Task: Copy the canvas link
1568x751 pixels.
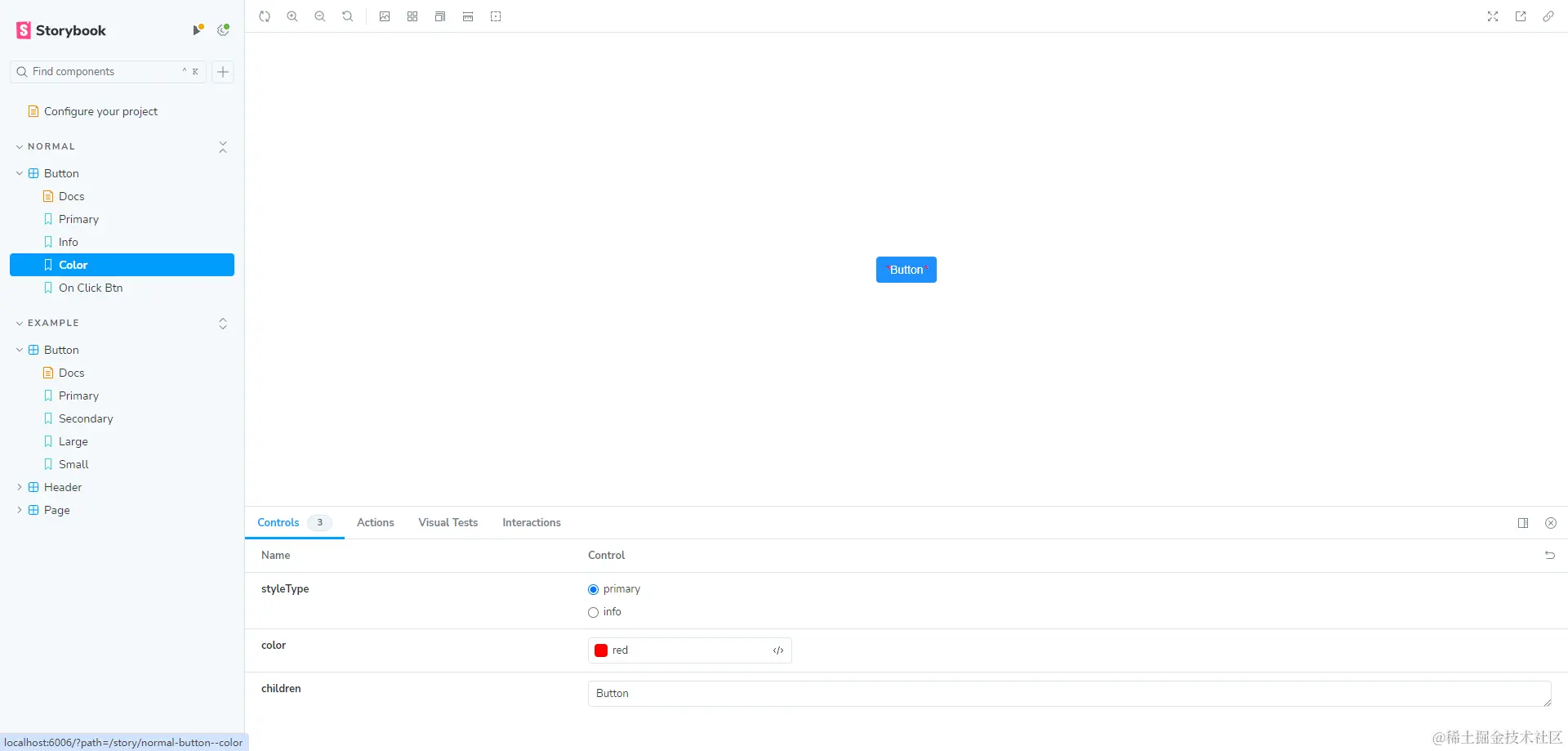Action: tap(1548, 16)
